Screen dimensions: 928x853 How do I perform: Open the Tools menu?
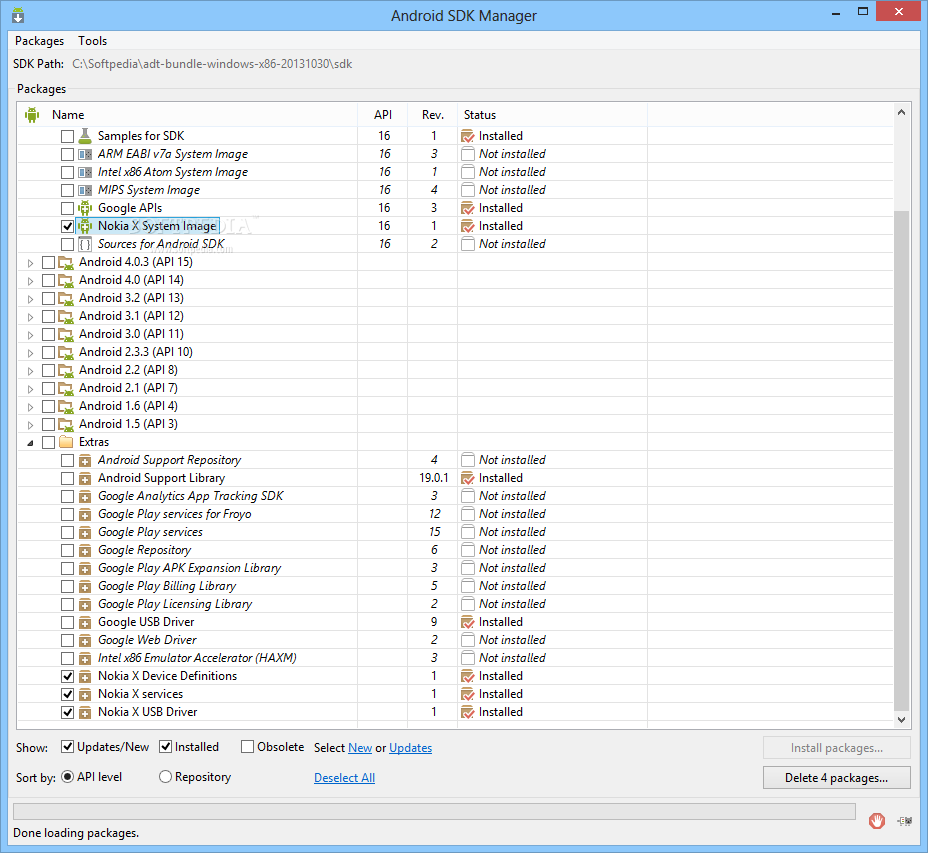click(x=92, y=41)
